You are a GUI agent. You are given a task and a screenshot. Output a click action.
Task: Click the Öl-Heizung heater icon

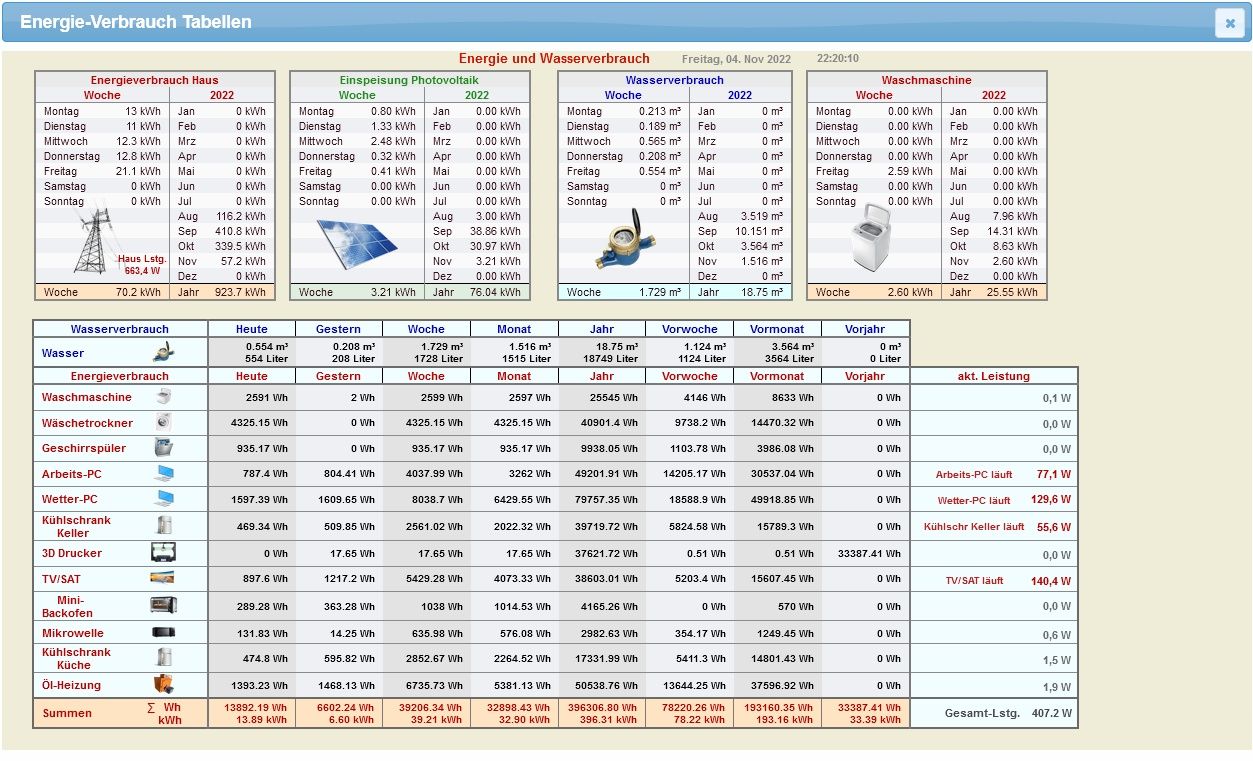coord(163,685)
